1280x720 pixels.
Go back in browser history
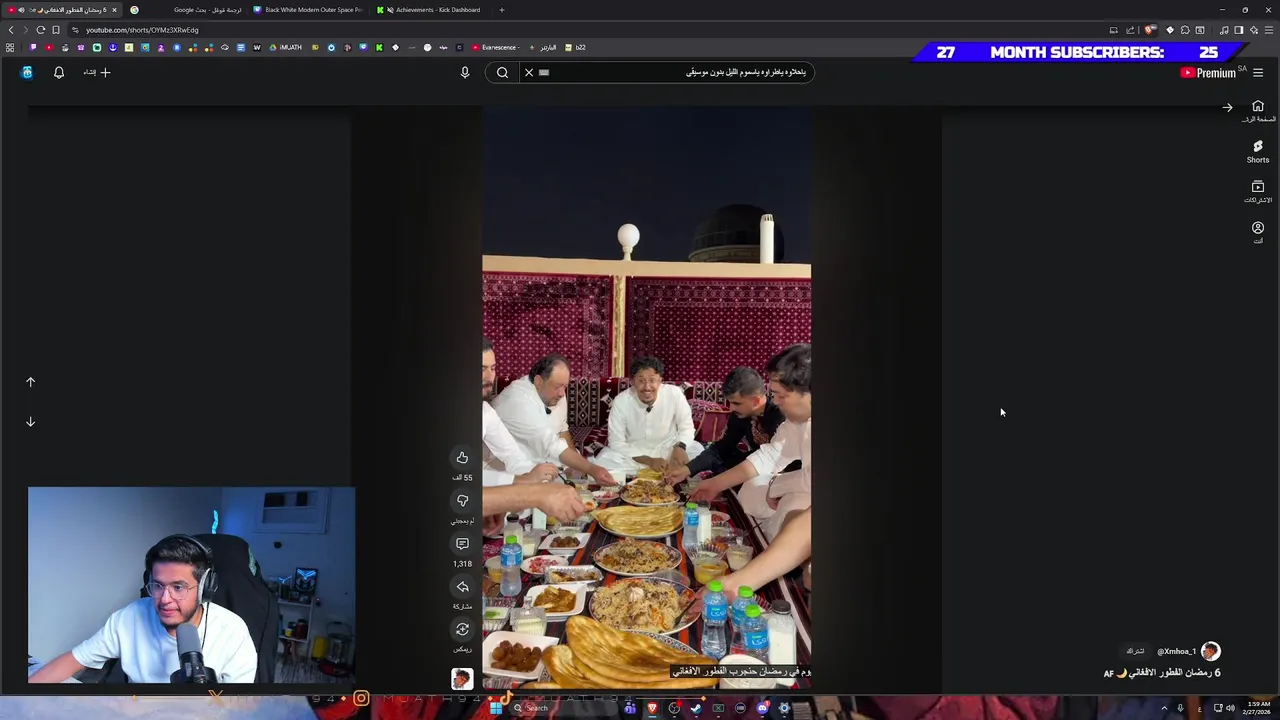(x=11, y=30)
